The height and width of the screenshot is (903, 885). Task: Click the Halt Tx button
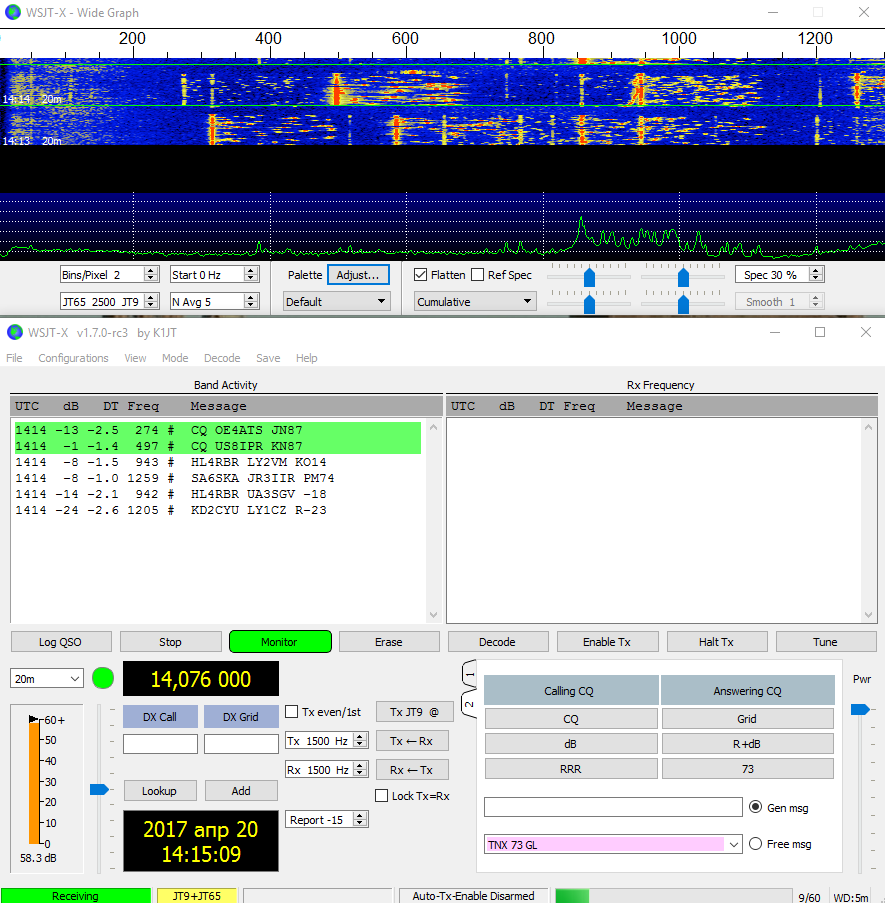click(x=716, y=642)
